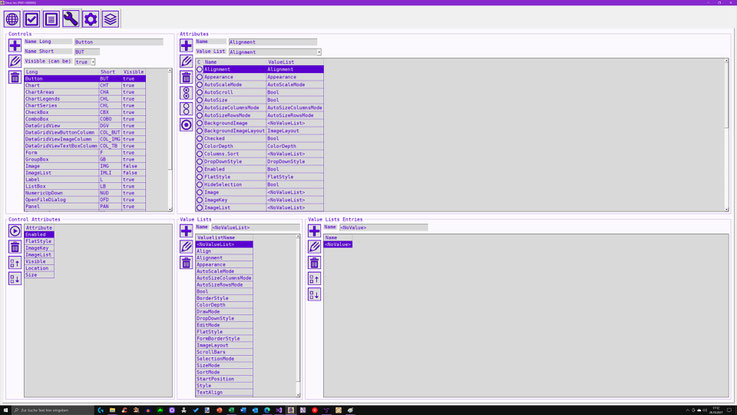Switch to the list document tab icon
737x415 pixels.
(51, 19)
